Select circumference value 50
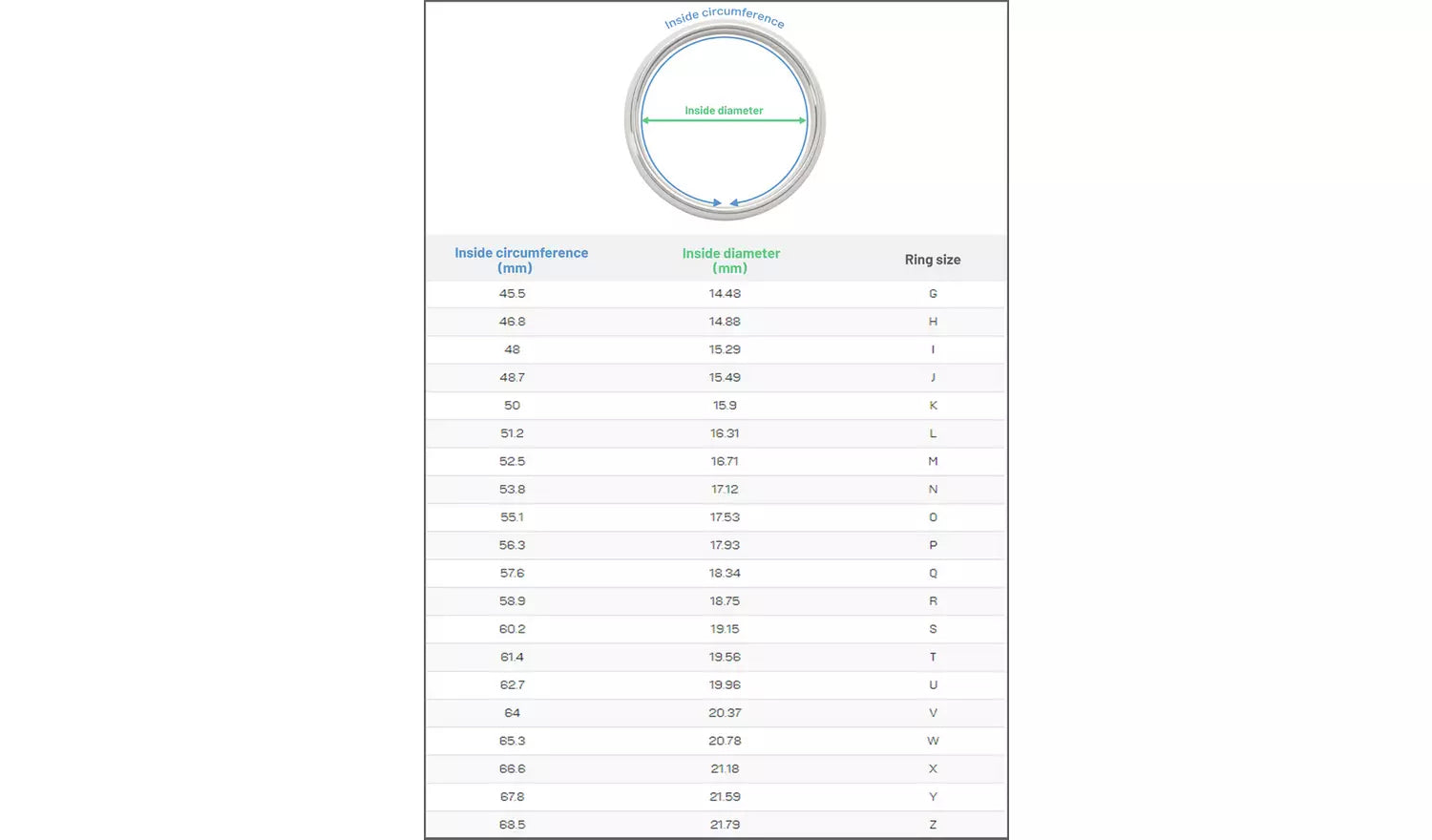This screenshot has height=840, width=1432. pyautogui.click(x=512, y=406)
